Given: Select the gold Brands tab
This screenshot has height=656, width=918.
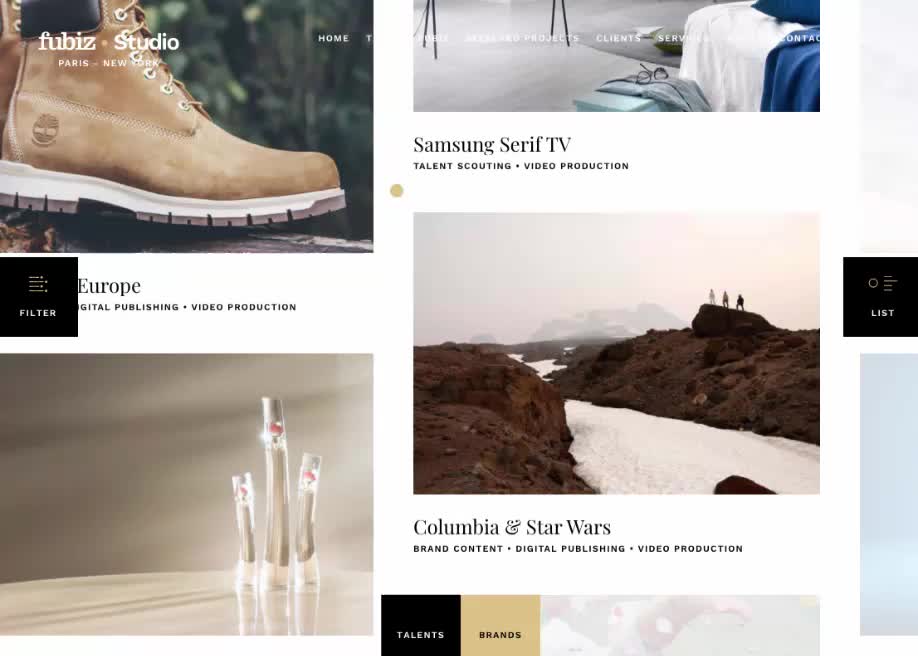Looking at the screenshot, I should (500, 626).
